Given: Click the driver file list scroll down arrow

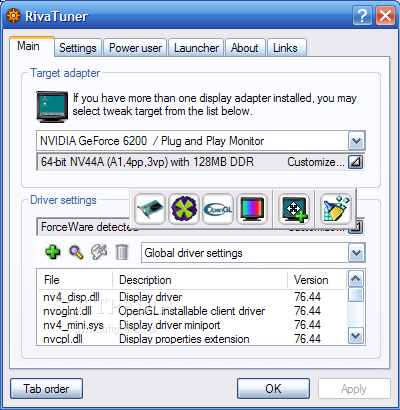Looking at the screenshot, I should tap(356, 336).
